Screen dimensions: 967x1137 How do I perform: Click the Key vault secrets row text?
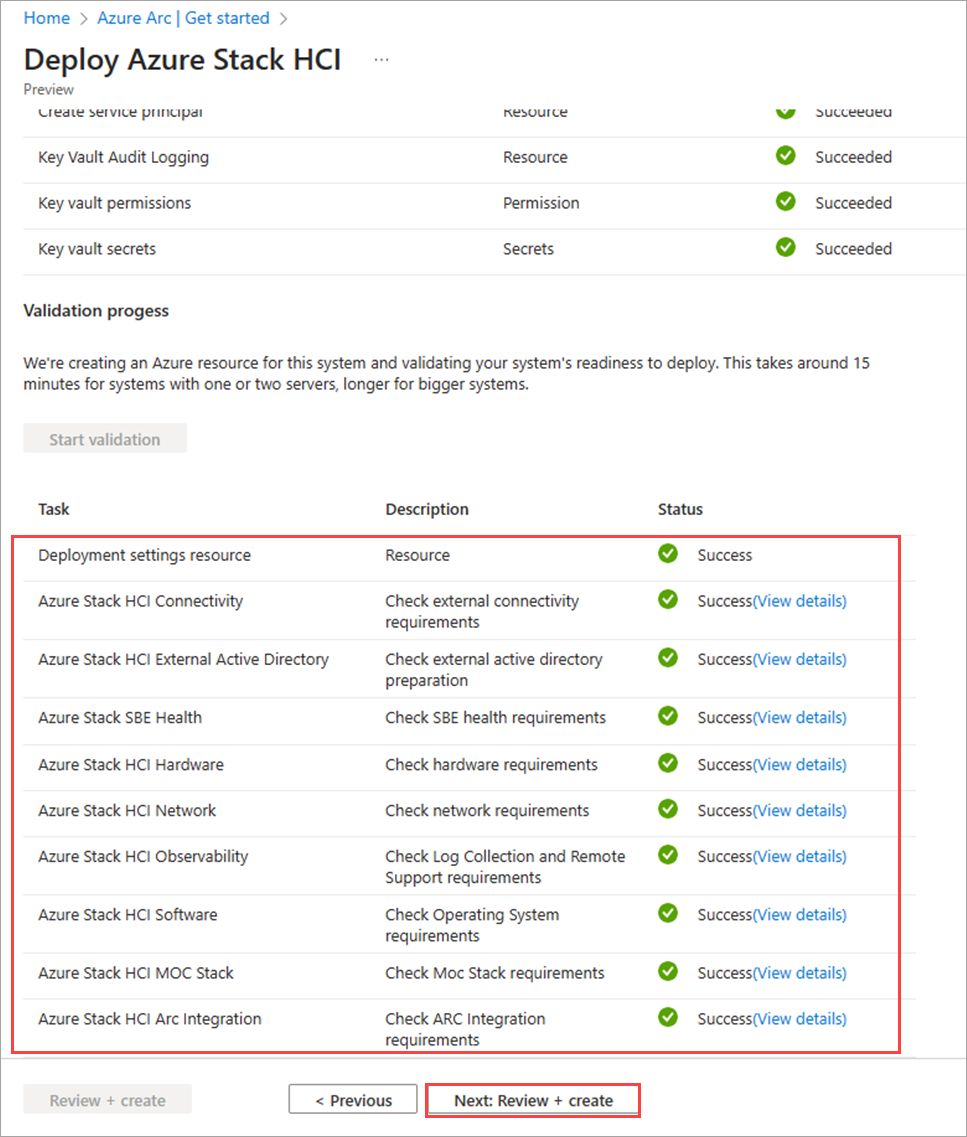pos(96,249)
